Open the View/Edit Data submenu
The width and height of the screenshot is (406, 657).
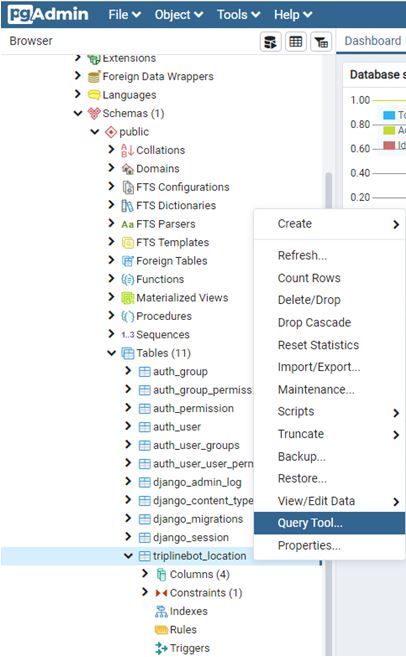pyautogui.click(x=329, y=501)
